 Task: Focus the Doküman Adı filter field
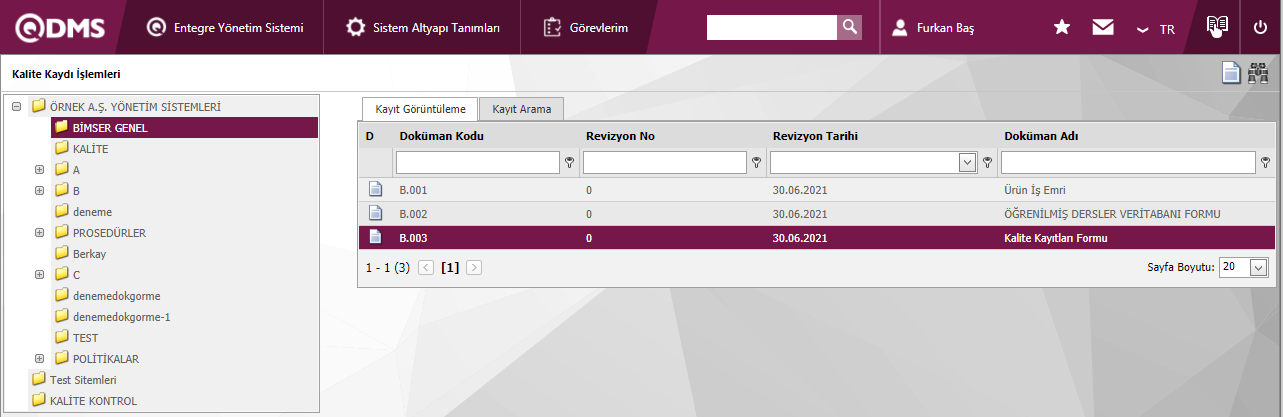pyautogui.click(x=1129, y=163)
